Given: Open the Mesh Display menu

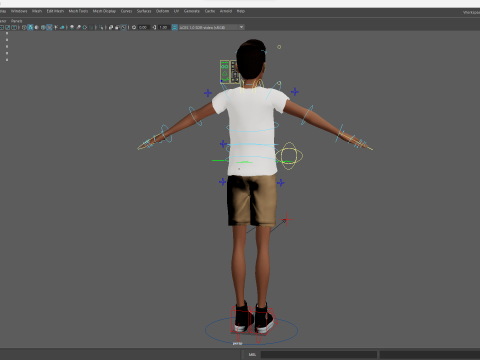Looking at the screenshot, I should pos(104,11).
